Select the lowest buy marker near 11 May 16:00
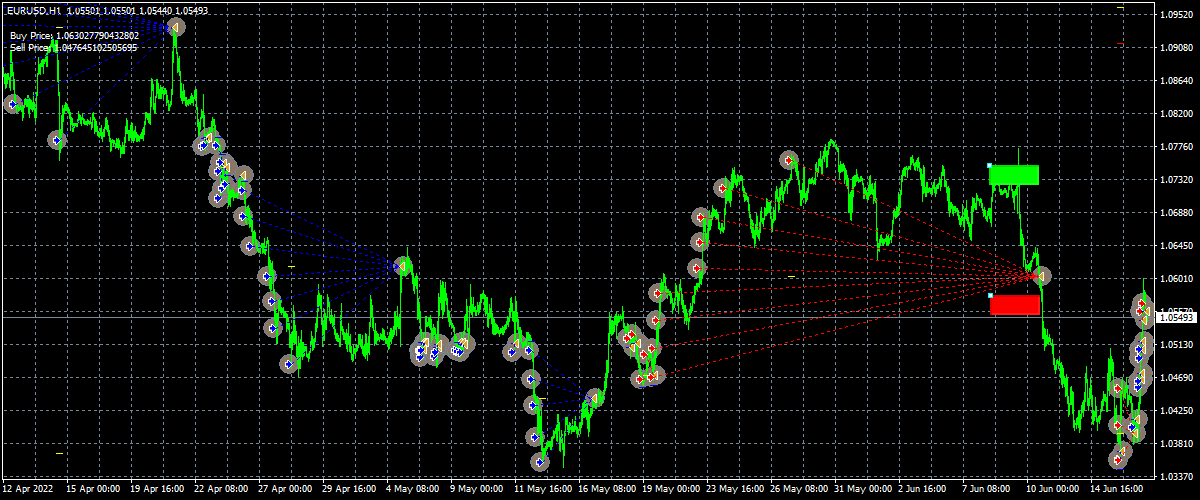 [x=540, y=462]
